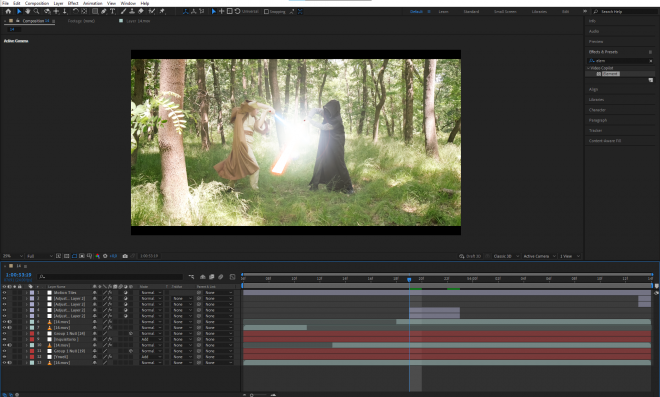The image size is (660, 397).
Task: Select the Clone Stamp tool
Action: click(132, 11)
